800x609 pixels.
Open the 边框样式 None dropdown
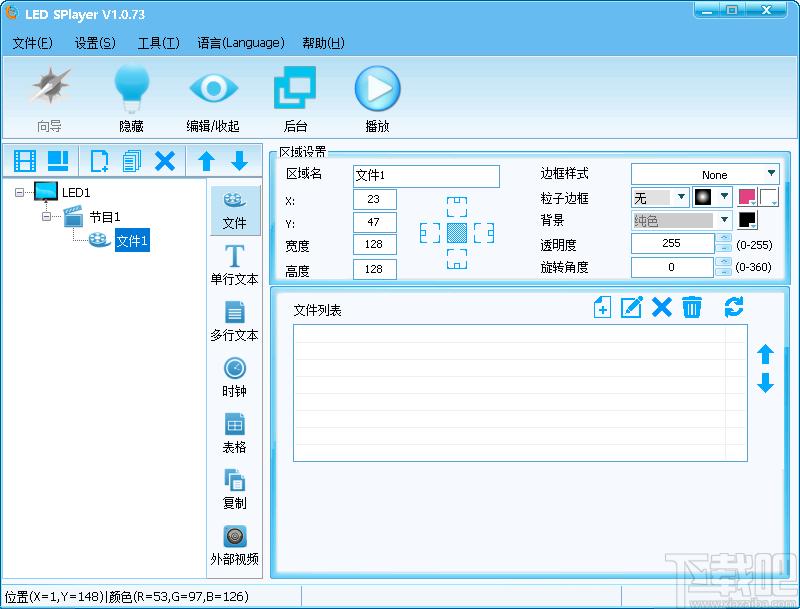point(705,174)
